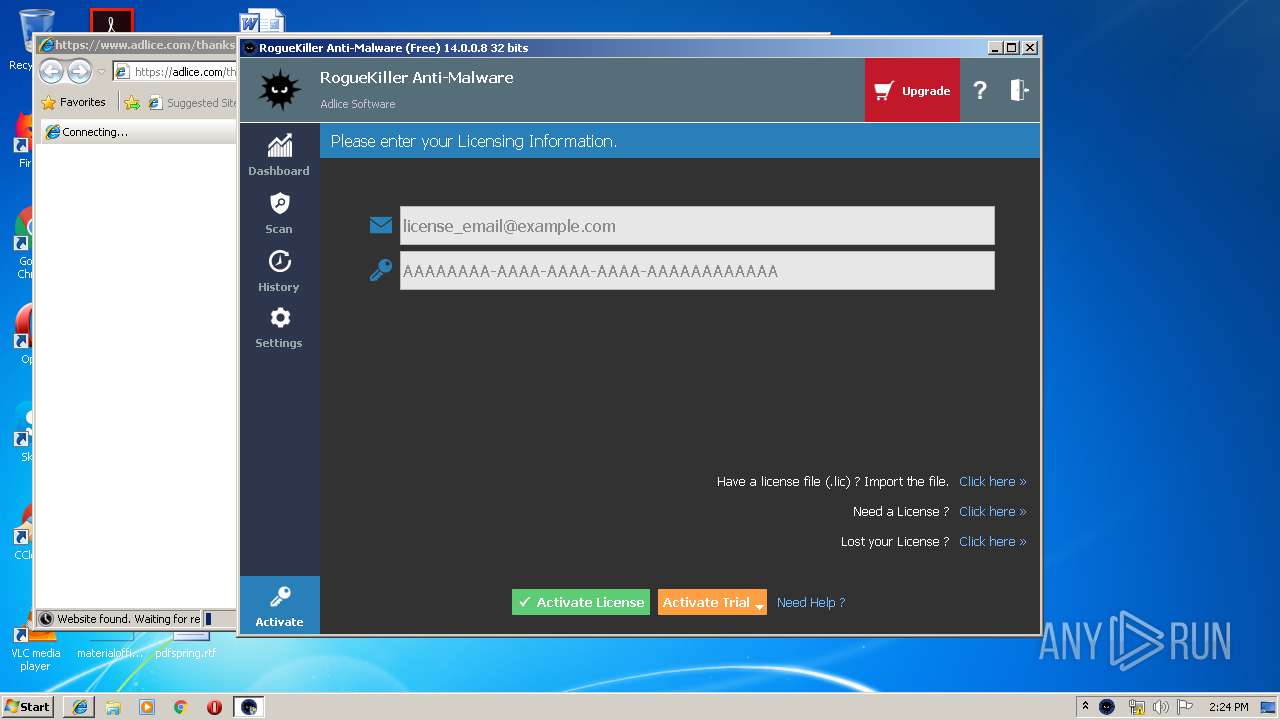Click here link for Need a License
The image size is (1280, 720).
pos(992,512)
